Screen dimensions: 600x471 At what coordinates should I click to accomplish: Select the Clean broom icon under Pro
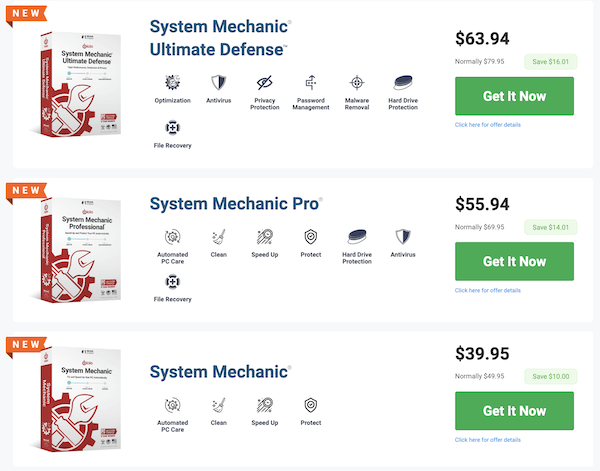218,237
